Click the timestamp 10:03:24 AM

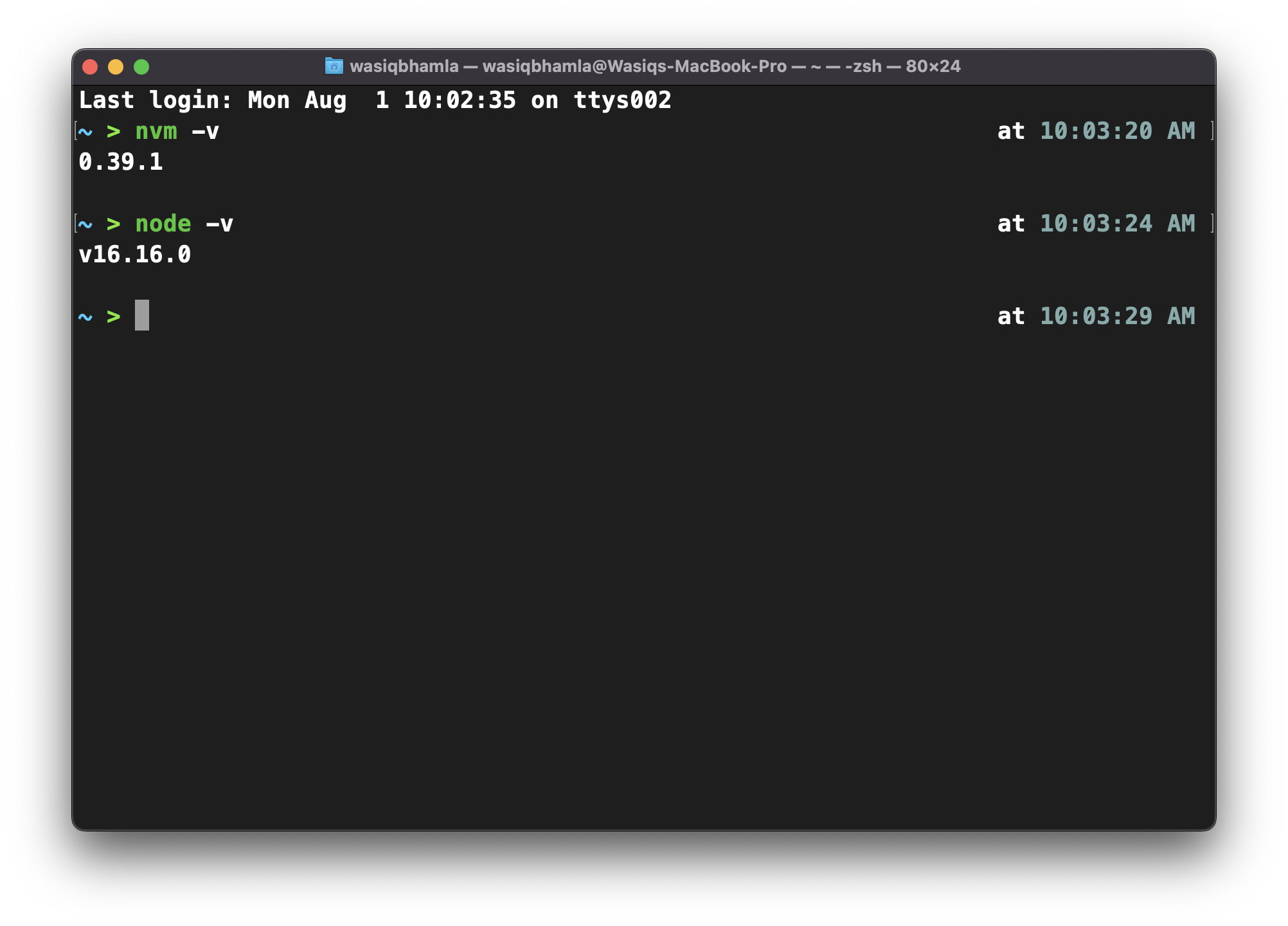1118,223
